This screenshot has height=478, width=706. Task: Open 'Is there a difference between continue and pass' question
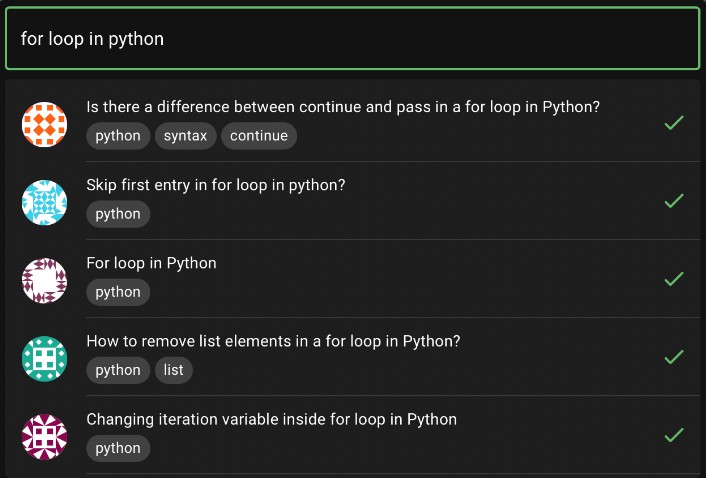click(x=342, y=107)
